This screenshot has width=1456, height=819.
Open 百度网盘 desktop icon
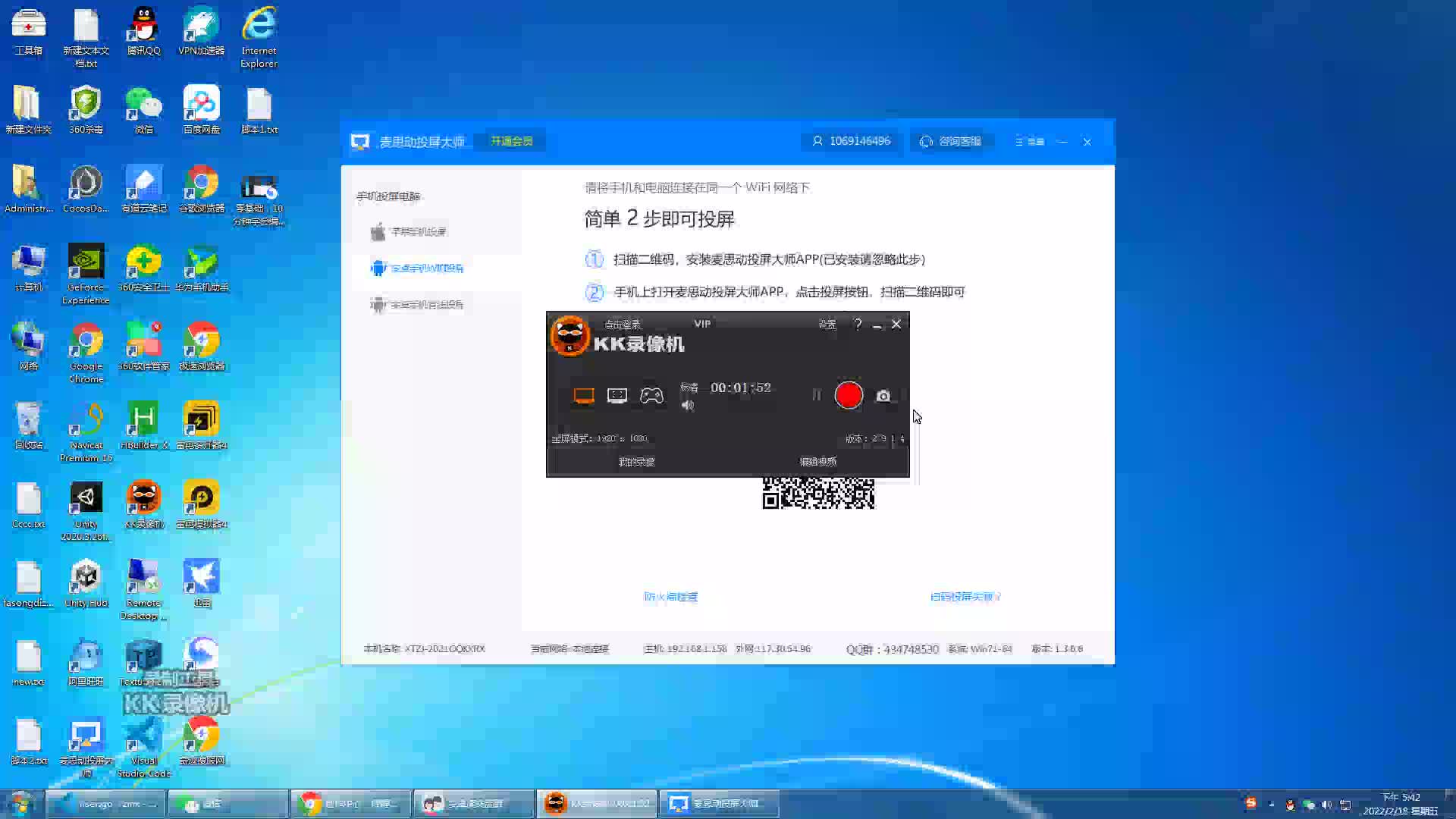[x=201, y=111]
